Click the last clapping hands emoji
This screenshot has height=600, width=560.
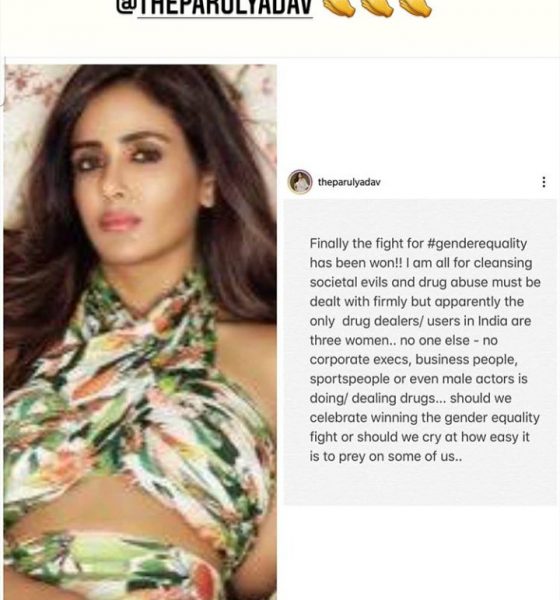416,8
